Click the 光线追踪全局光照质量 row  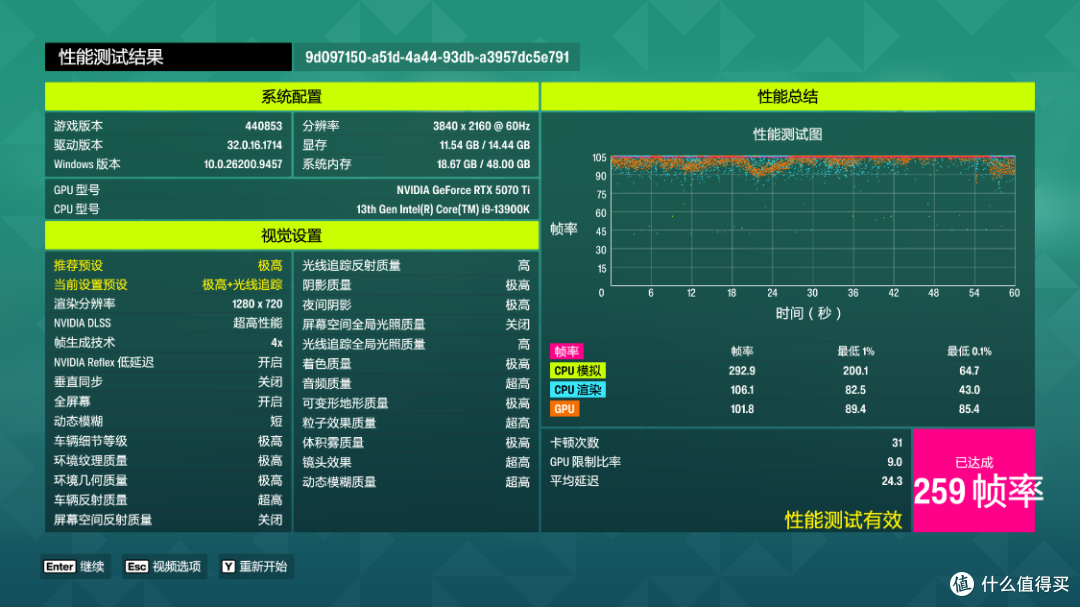(x=416, y=344)
